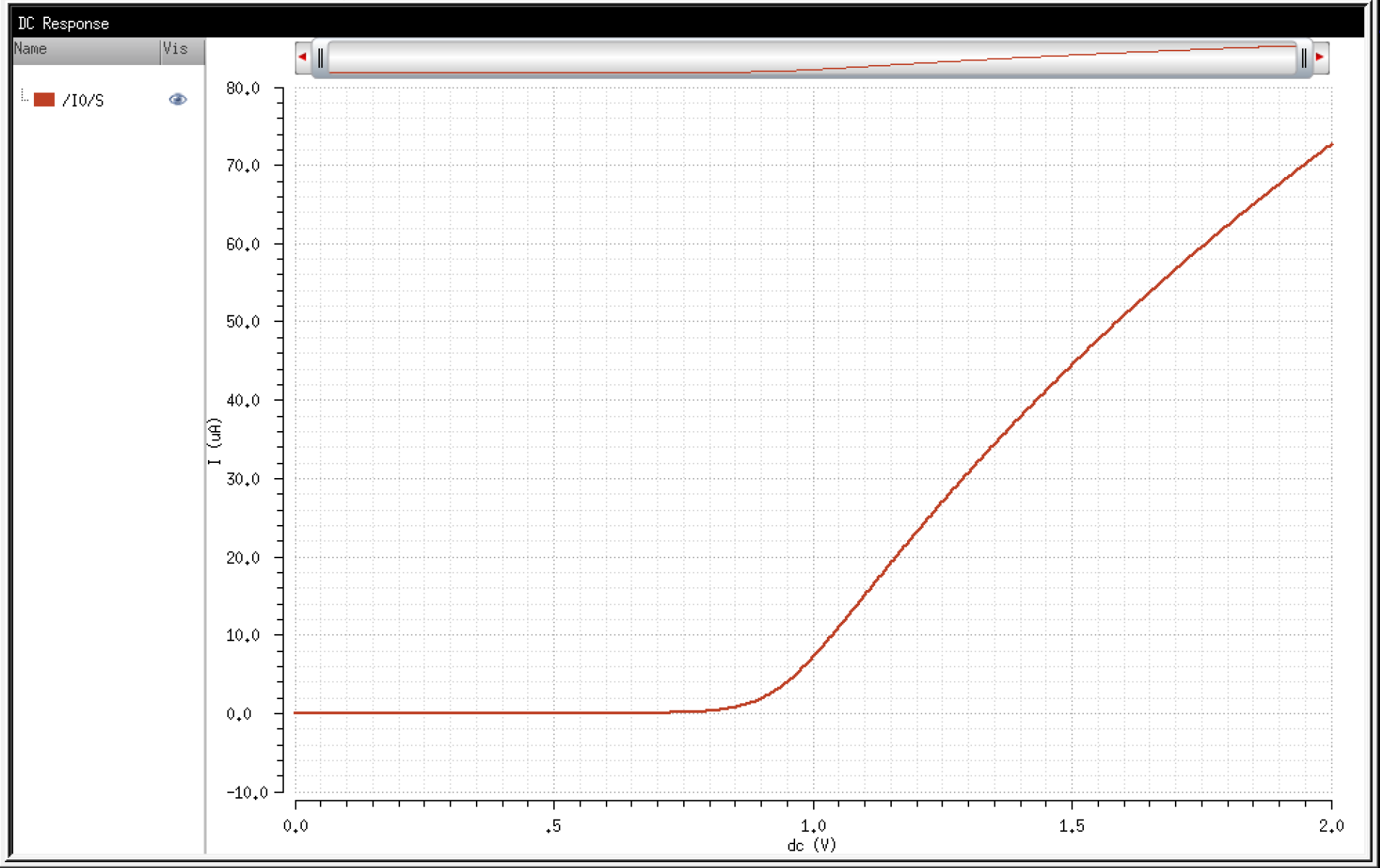The image size is (1380, 868).
Task: Click the red /I0/S color swatch
Action: [x=44, y=100]
